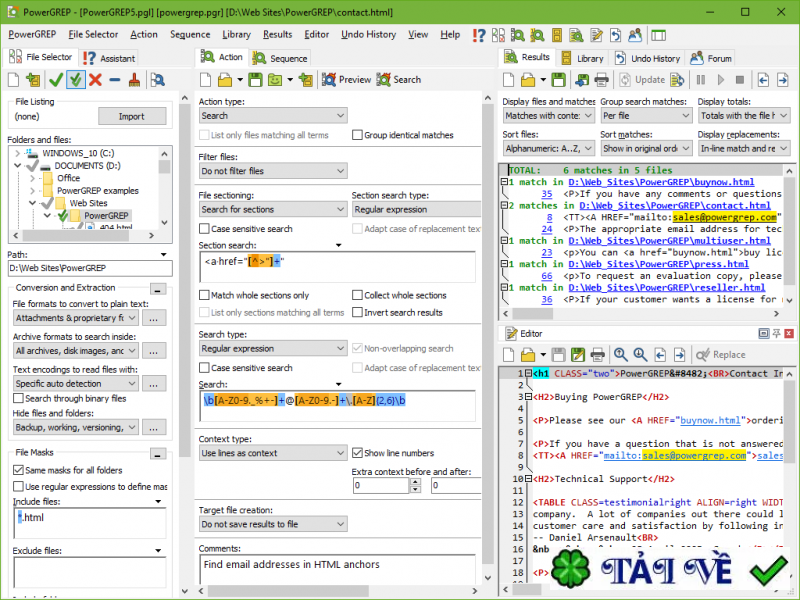Zoom in using the Editor magnifier icon
This screenshot has width=800, height=600.
pos(620,354)
